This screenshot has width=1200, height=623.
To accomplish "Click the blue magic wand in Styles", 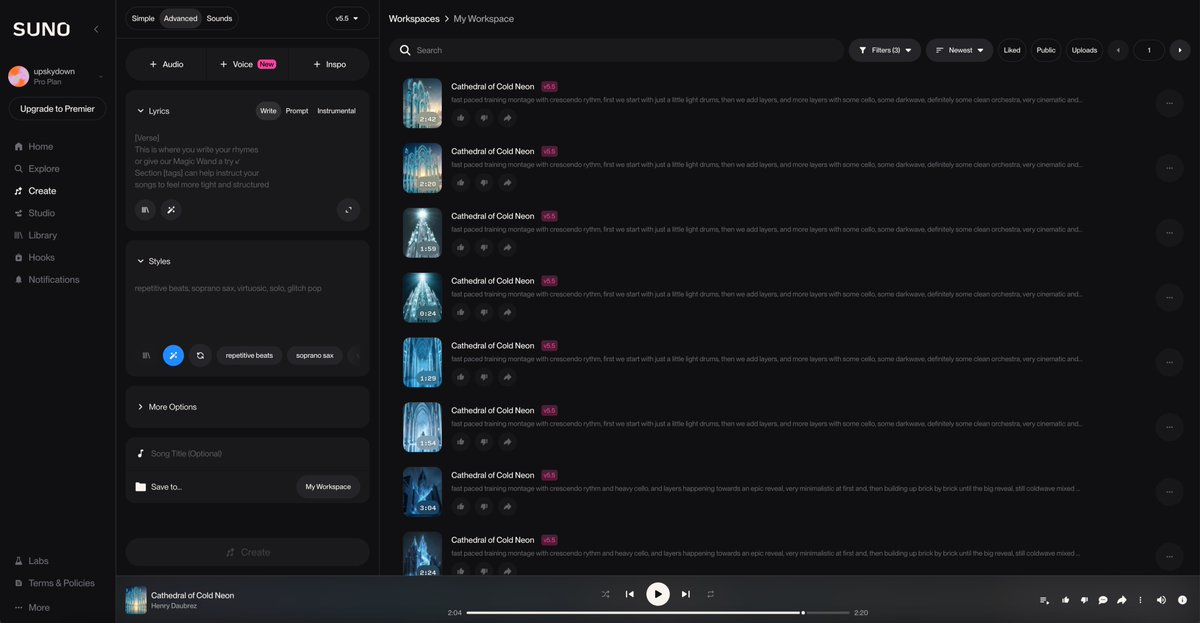I will pos(173,355).
